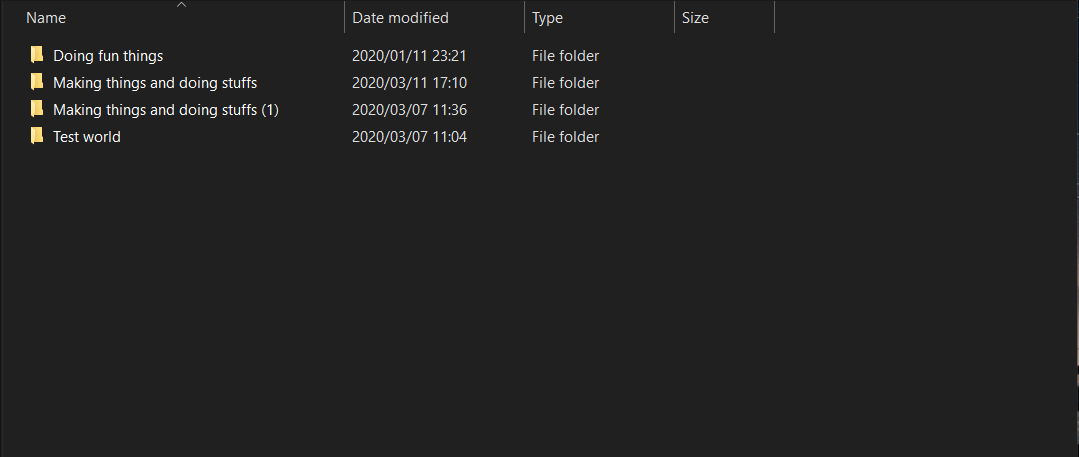
Task: Click the date 2020/03/07 11:04
Action: 409,137
